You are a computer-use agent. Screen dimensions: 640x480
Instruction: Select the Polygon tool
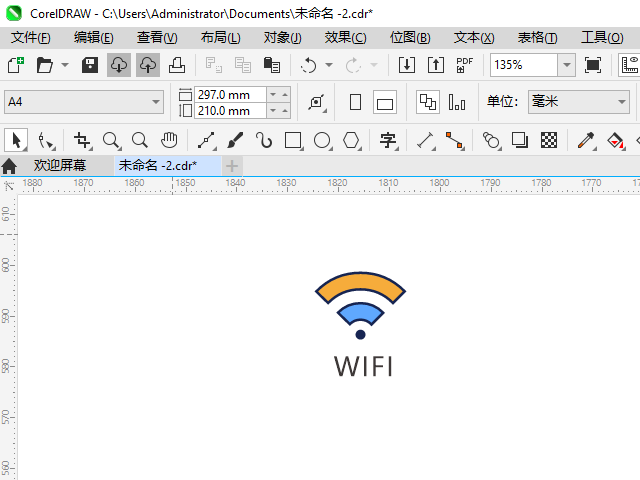351,141
